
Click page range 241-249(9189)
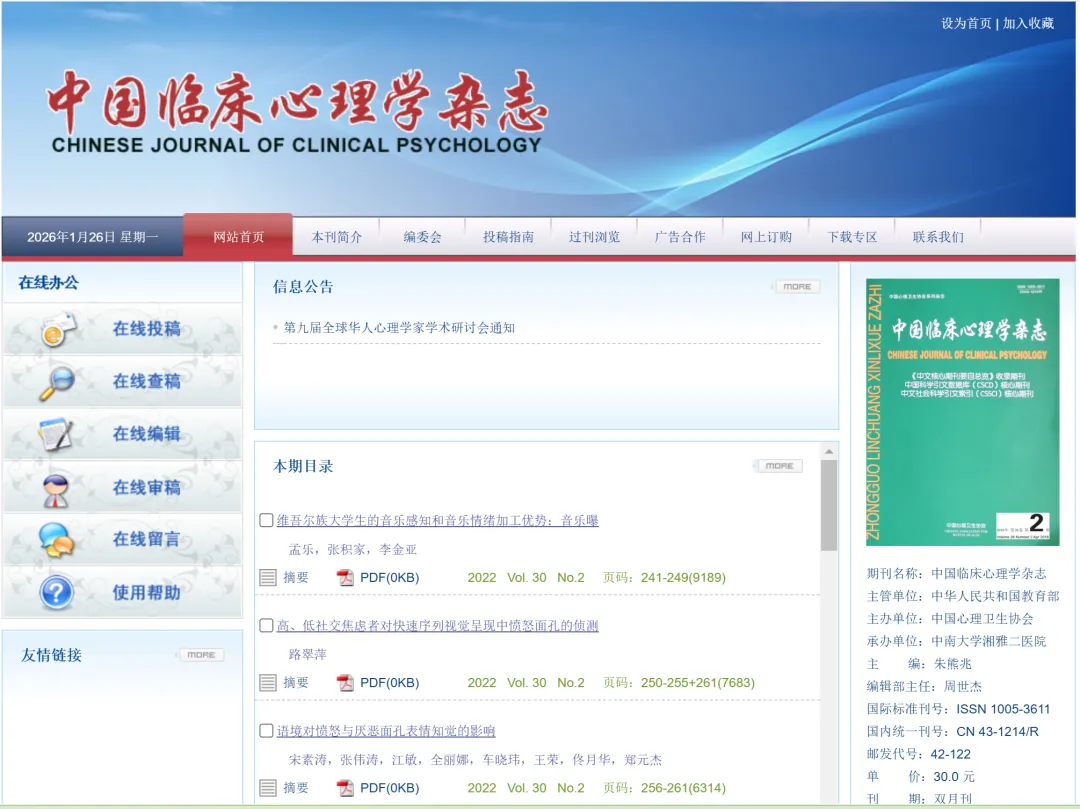pos(683,578)
